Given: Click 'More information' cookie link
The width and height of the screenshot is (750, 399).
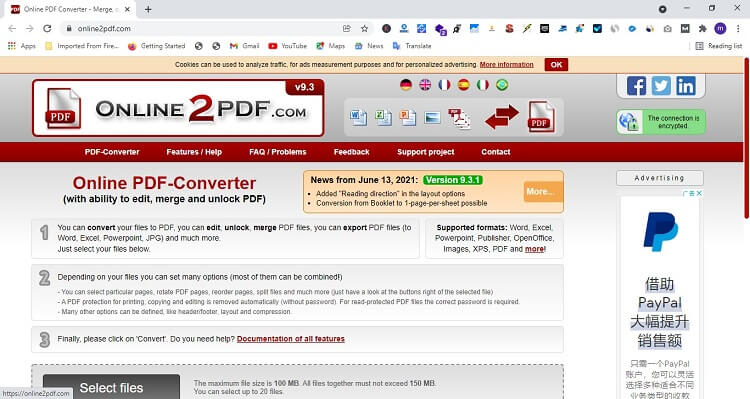Looking at the screenshot, I should (507, 65).
